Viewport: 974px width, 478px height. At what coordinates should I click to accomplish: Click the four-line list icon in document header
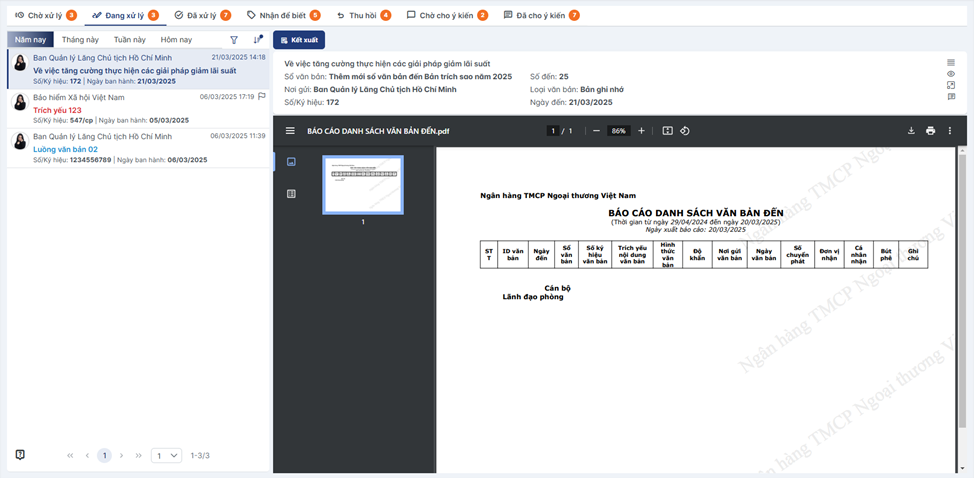tap(951, 63)
